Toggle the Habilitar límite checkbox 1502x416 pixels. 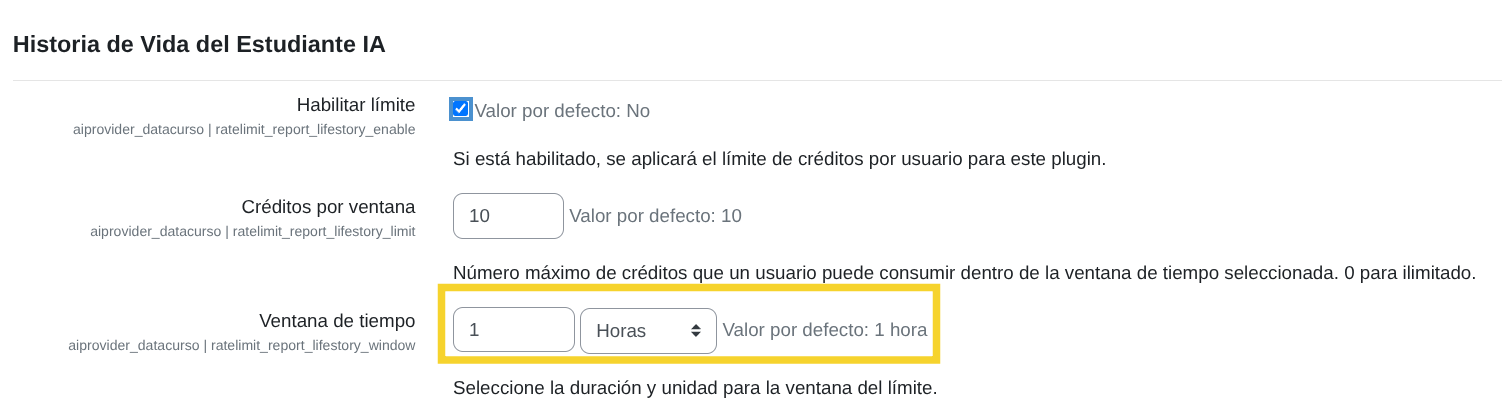click(460, 109)
